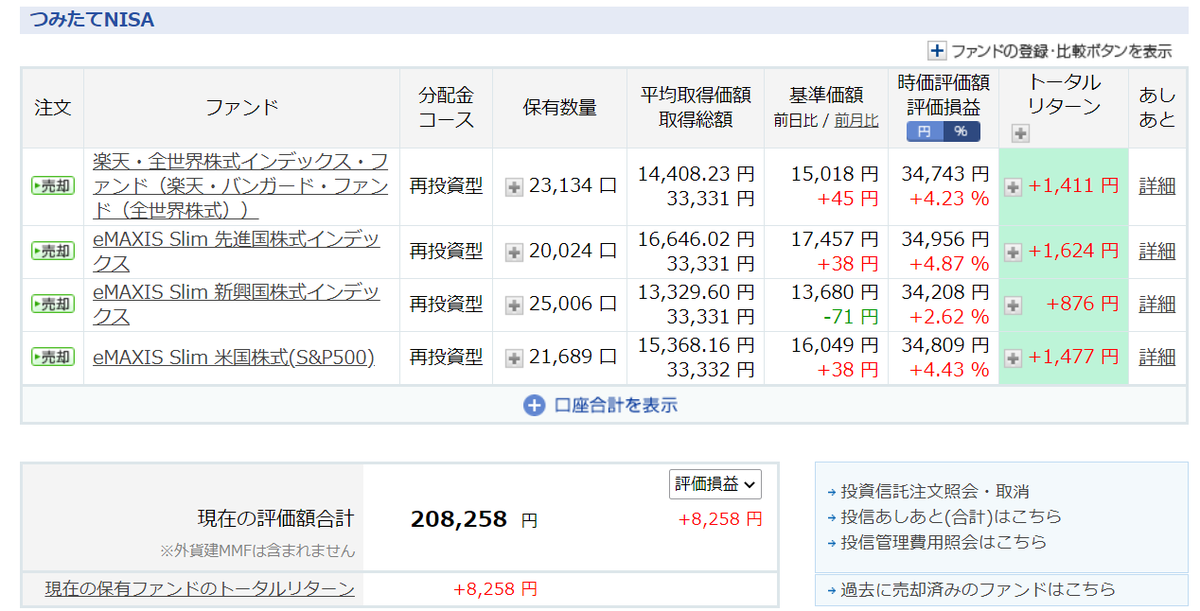
Task: Click 17,457 円 base price cell
Action: [x=834, y=240]
